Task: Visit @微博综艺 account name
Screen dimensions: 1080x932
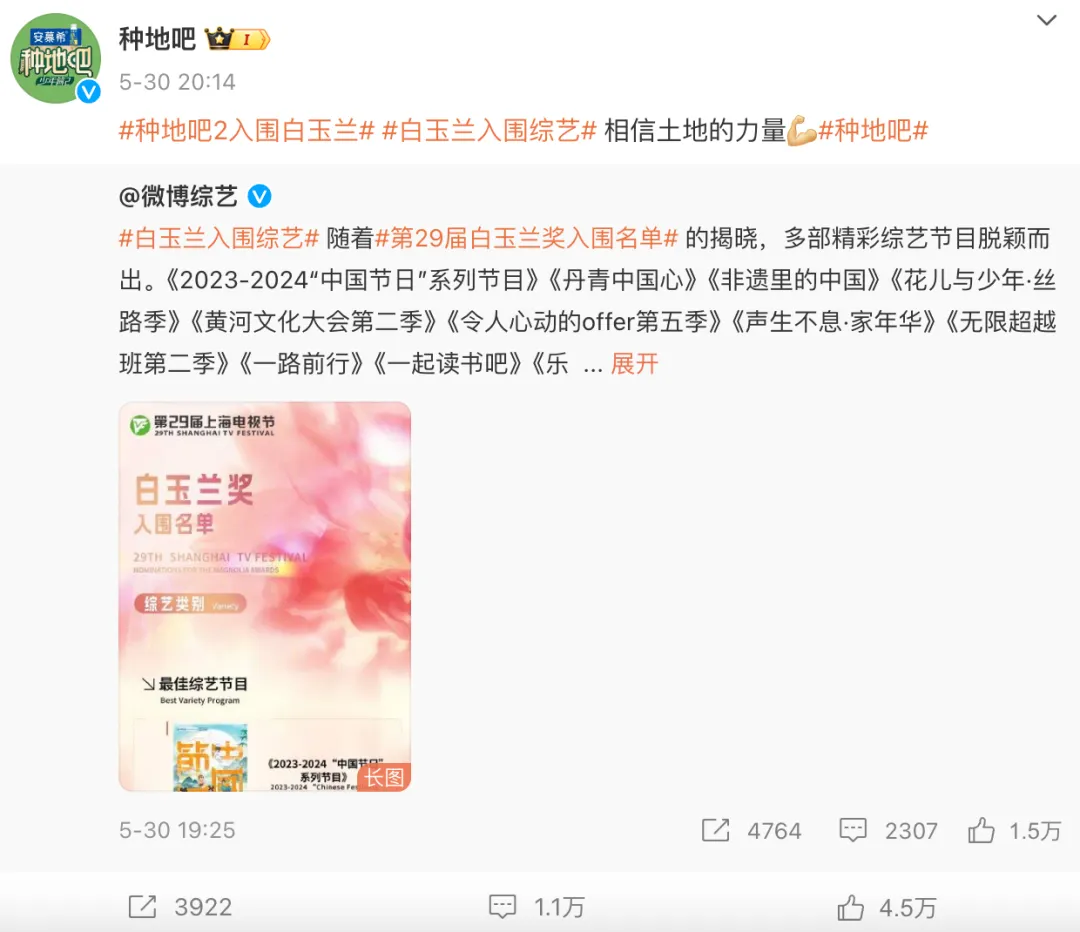Action: pyautogui.click(x=178, y=196)
